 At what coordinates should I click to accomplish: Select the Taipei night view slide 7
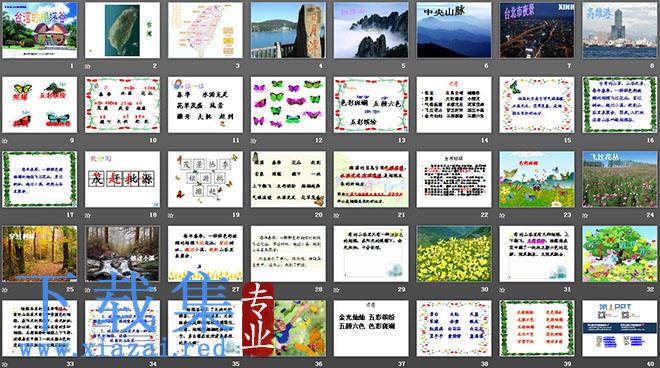coord(537,30)
